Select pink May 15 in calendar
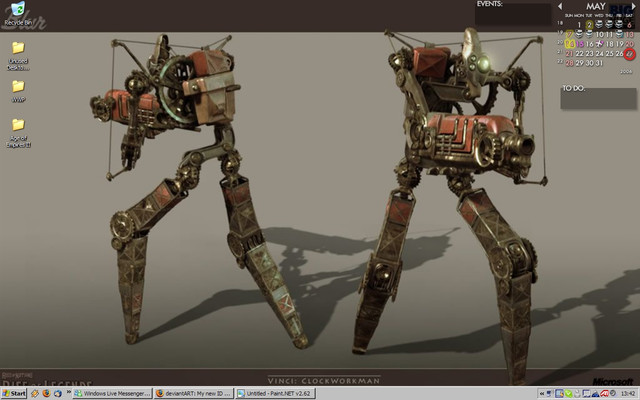 pos(580,44)
